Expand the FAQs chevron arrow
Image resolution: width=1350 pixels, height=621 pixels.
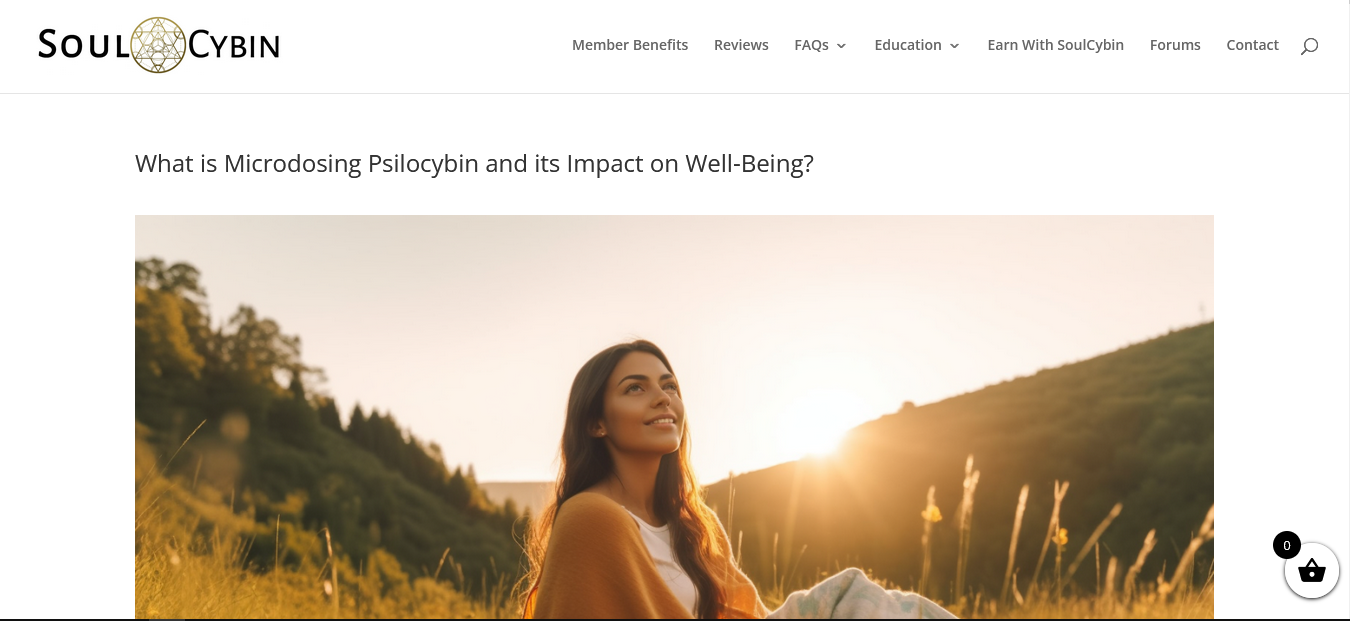[841, 46]
